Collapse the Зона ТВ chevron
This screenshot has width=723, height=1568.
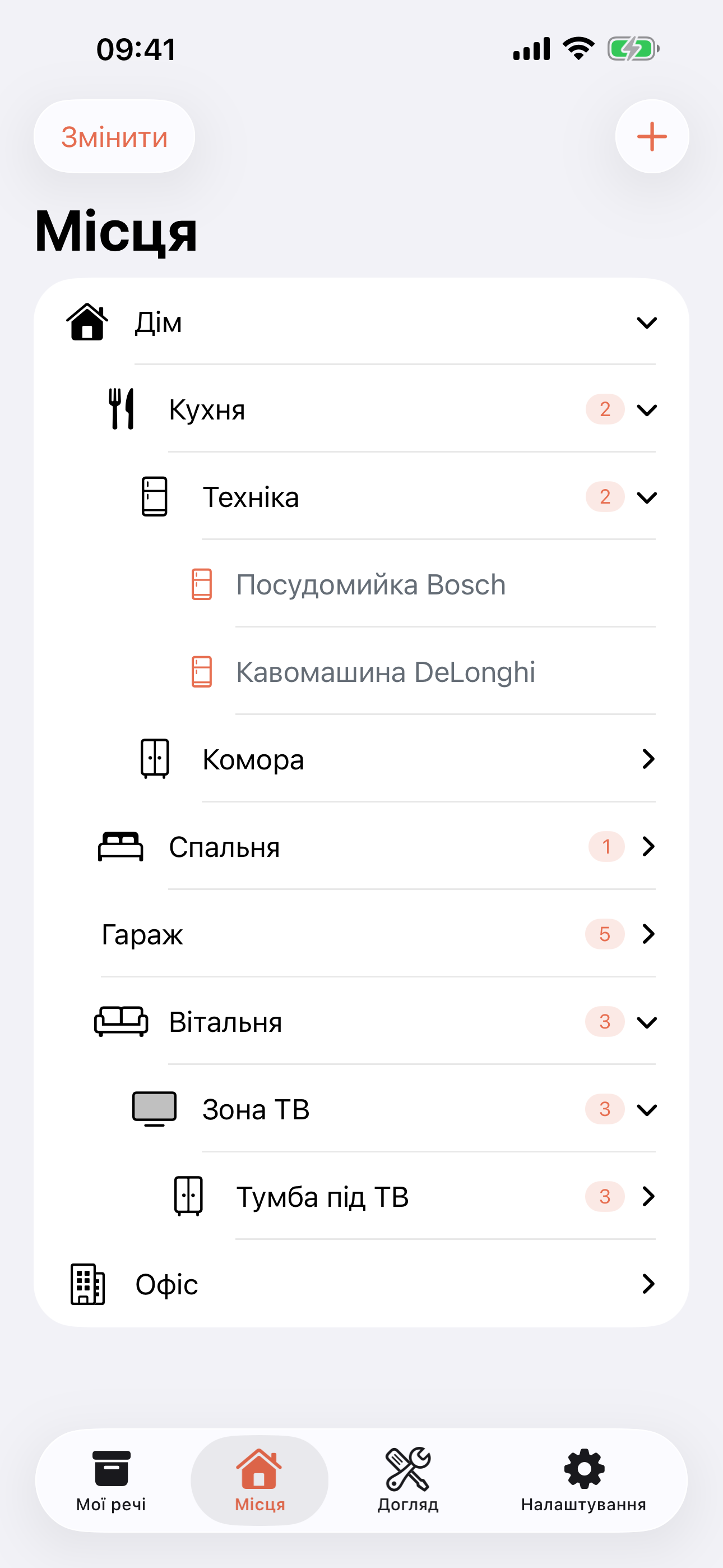pyautogui.click(x=646, y=1109)
